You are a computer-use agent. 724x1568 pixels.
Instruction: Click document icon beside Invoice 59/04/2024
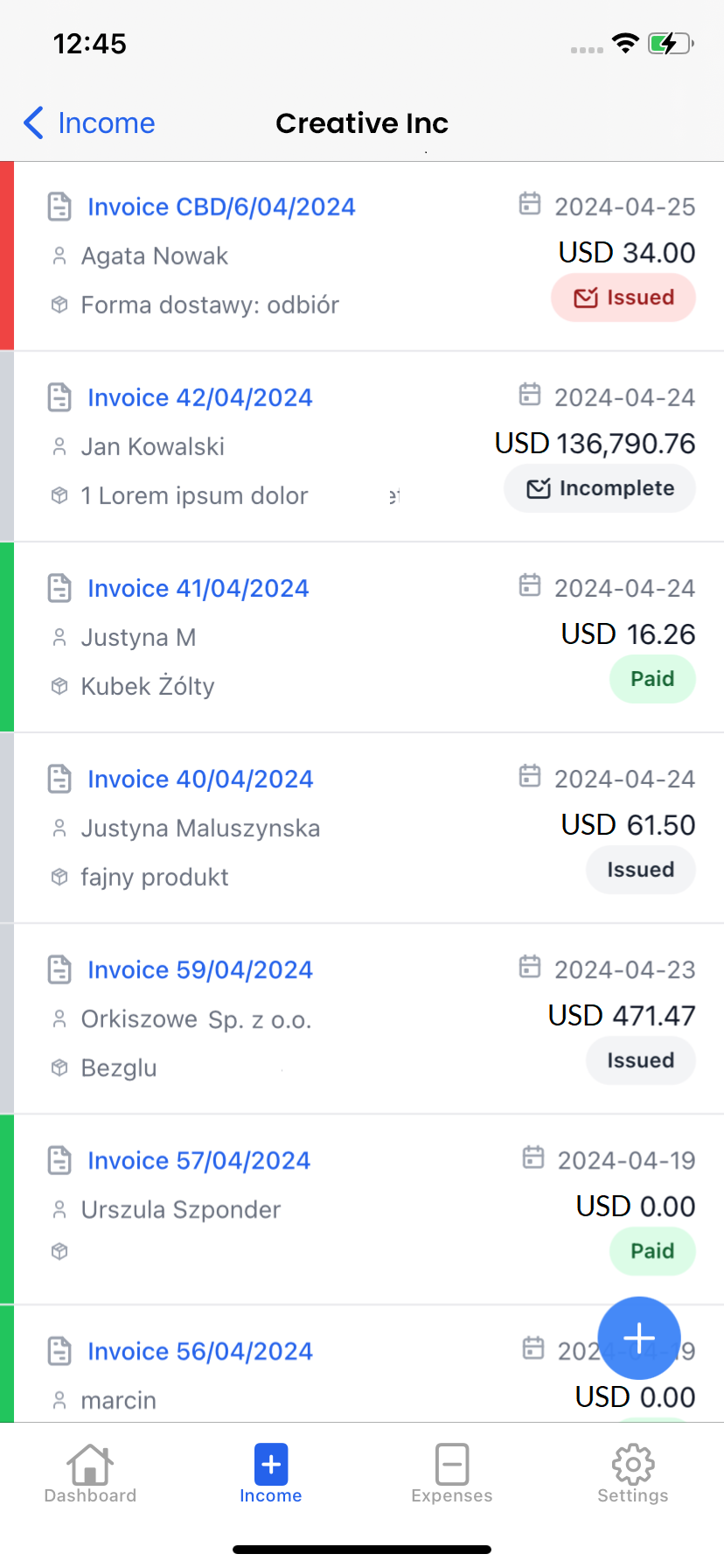[x=59, y=969]
